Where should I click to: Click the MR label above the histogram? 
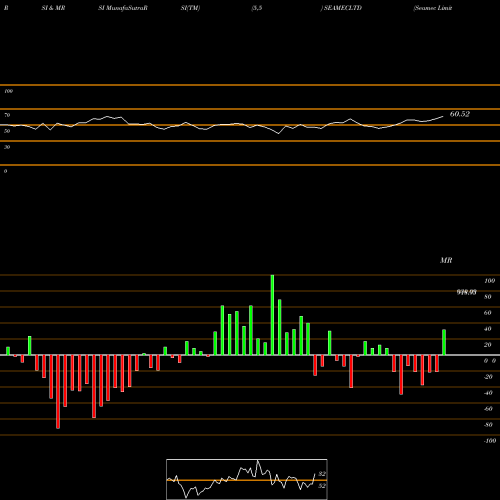click(446, 260)
